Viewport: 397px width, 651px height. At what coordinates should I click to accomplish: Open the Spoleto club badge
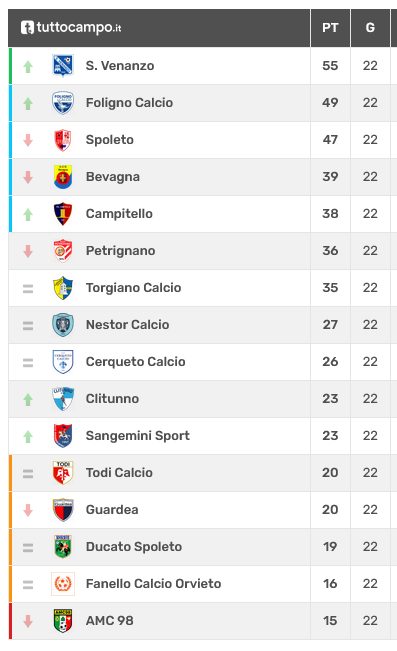coord(63,140)
